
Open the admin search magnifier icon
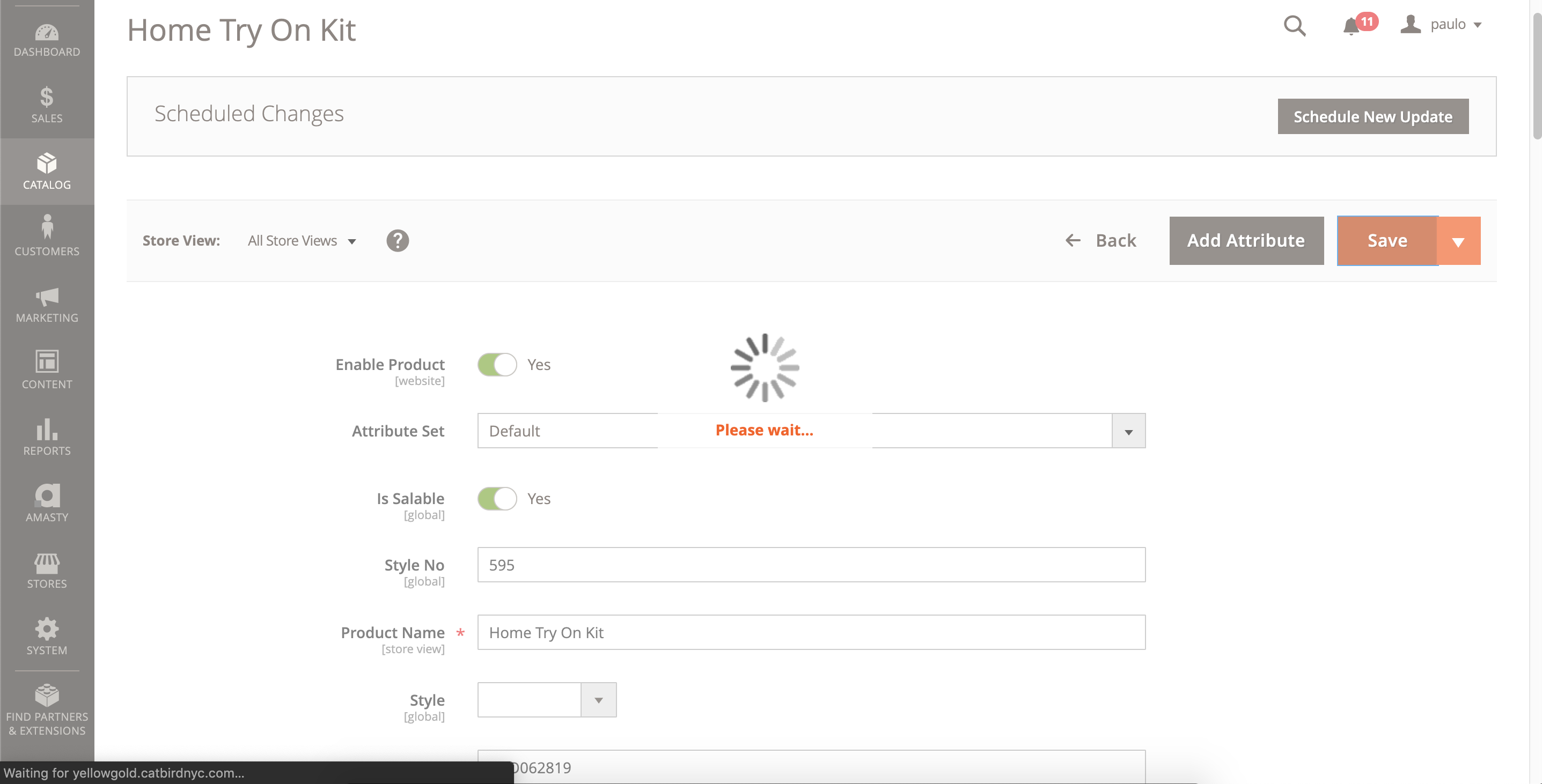[1294, 26]
